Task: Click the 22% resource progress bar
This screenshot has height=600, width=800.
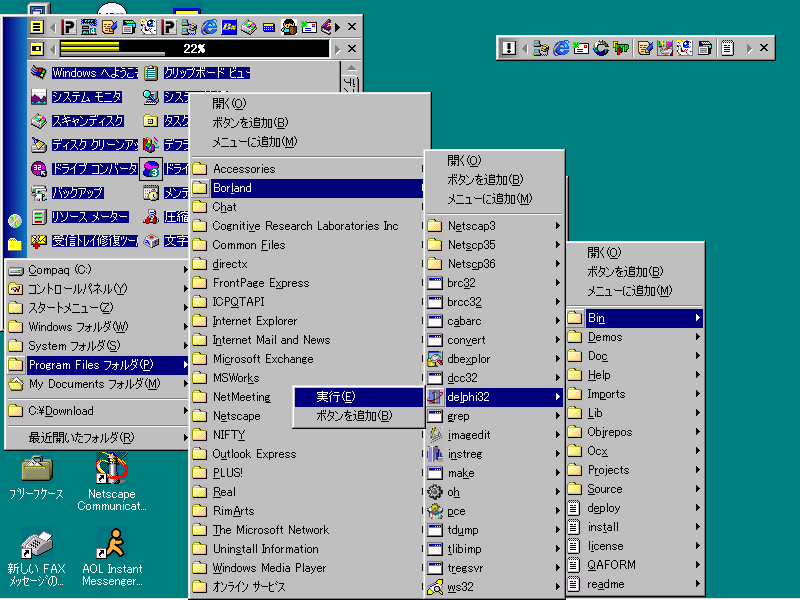Action: pos(194,48)
